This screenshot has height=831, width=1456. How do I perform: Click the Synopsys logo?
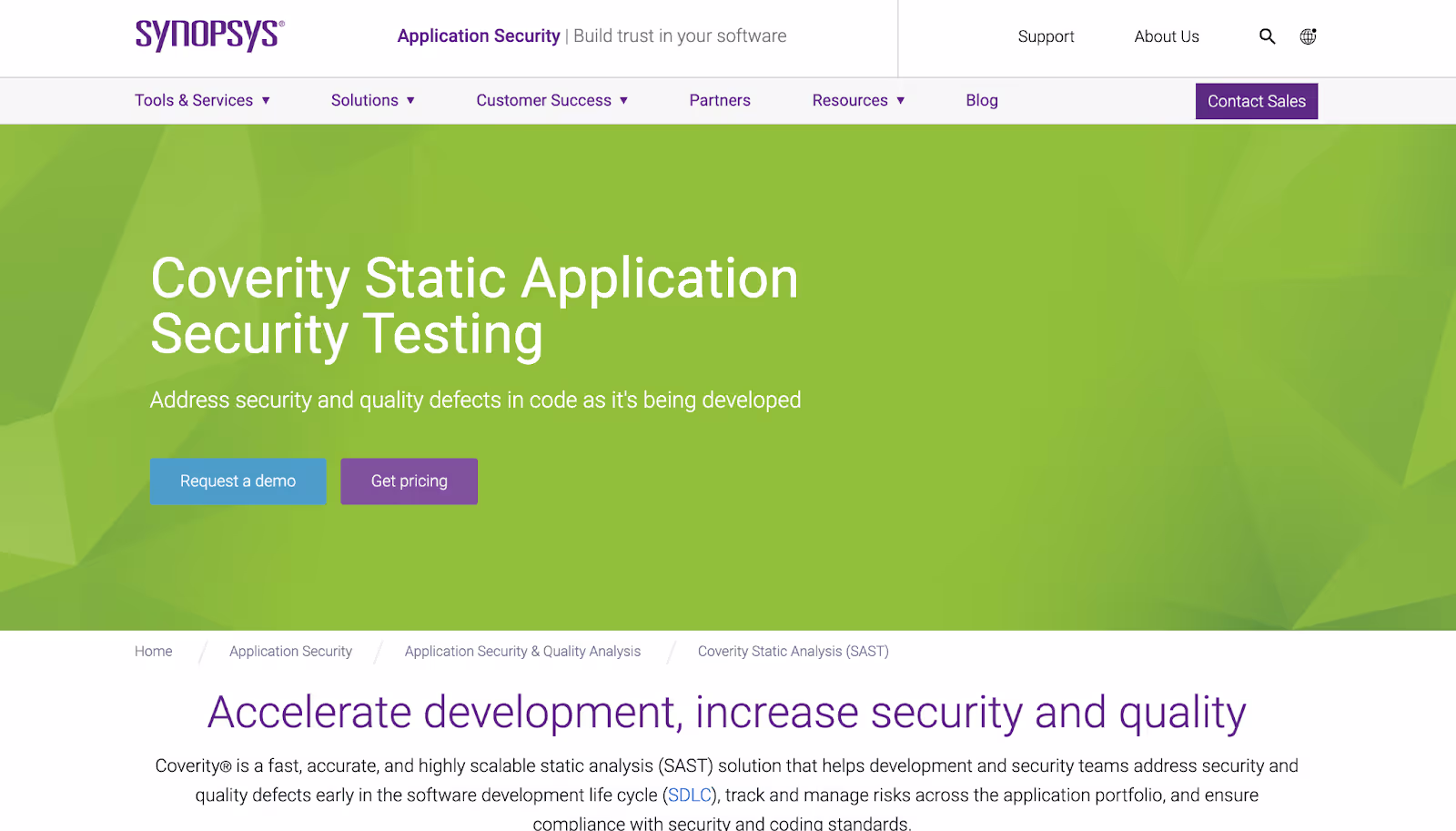[x=209, y=35]
